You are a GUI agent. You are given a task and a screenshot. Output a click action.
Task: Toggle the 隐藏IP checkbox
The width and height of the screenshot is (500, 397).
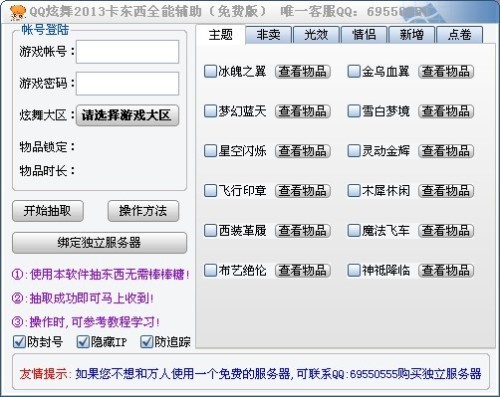(x=83, y=342)
